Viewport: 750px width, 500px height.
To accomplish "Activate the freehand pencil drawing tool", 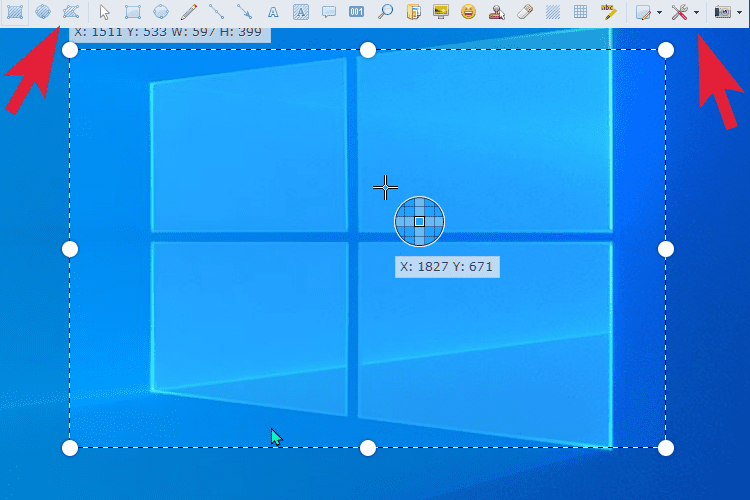I will coord(189,11).
